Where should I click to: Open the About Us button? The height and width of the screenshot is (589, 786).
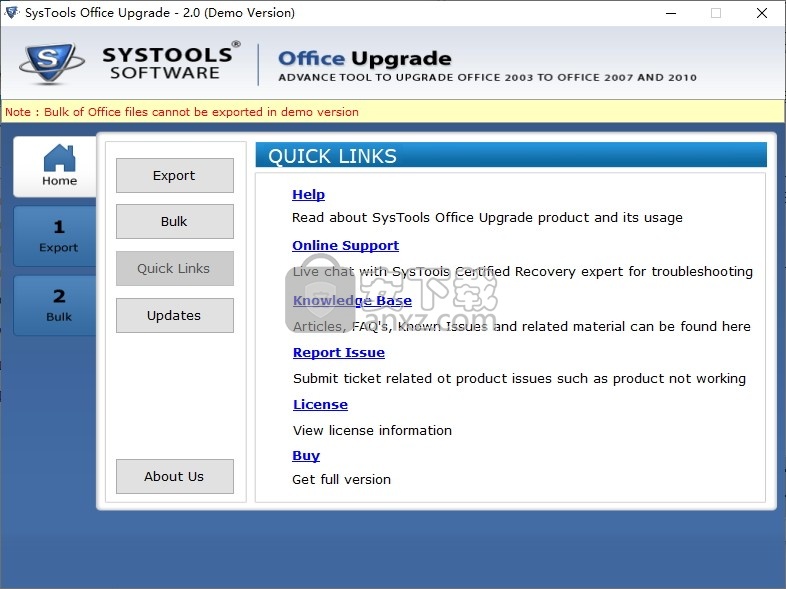click(x=174, y=476)
